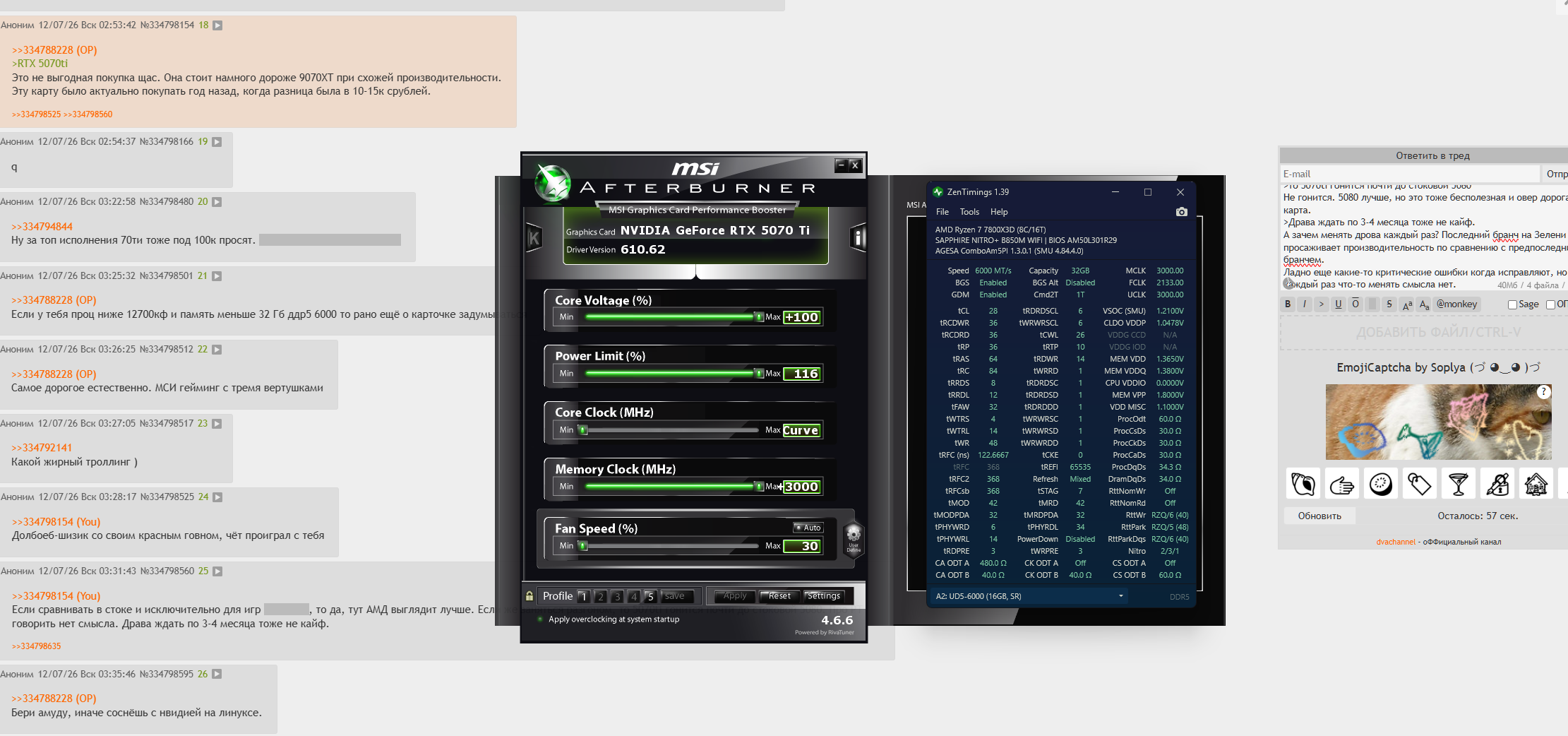Select Afterburner profile slot 5
1568x736 pixels.
pyautogui.click(x=650, y=597)
